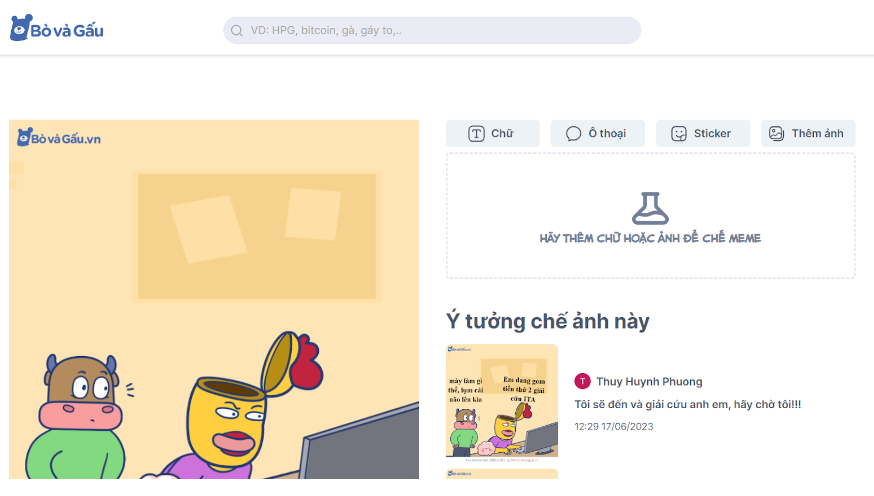Click the search magnifier icon
Viewport: 874px width, 496px height.
[x=237, y=31]
